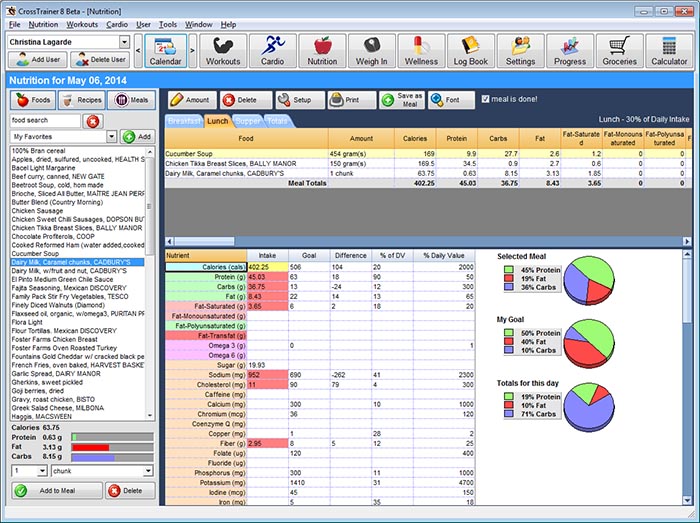
Task: Open the Weigh In scale icon
Action: [x=371, y=51]
